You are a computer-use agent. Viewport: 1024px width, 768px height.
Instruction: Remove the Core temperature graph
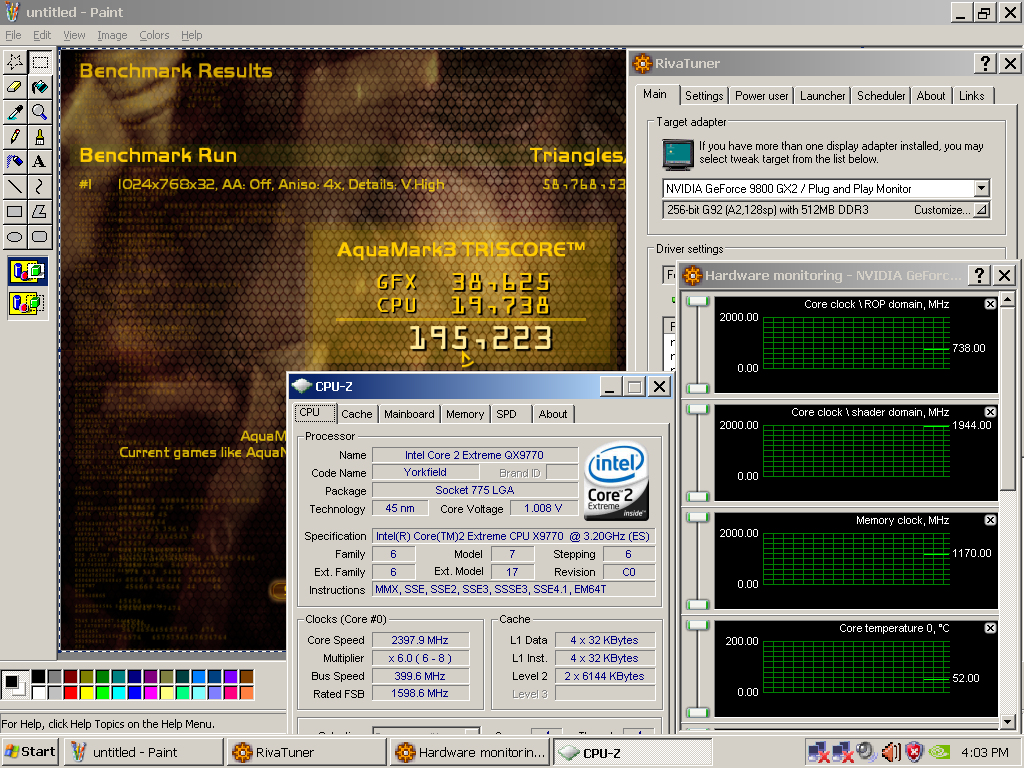point(990,628)
